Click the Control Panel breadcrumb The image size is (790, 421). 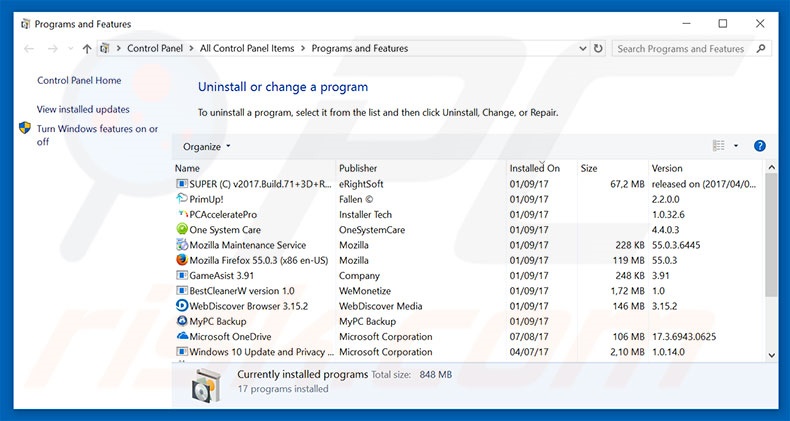[155, 48]
